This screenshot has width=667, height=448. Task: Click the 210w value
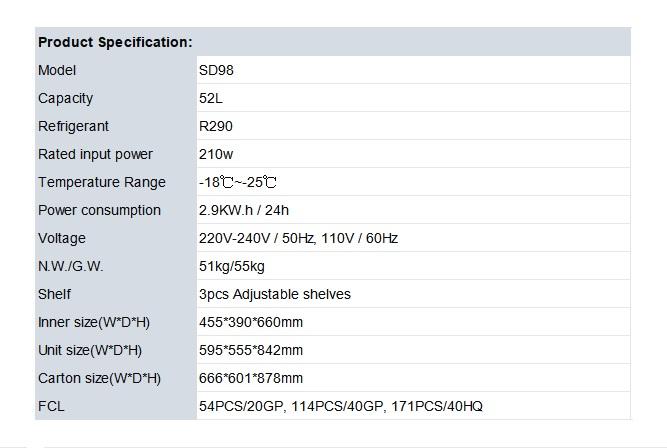216,154
